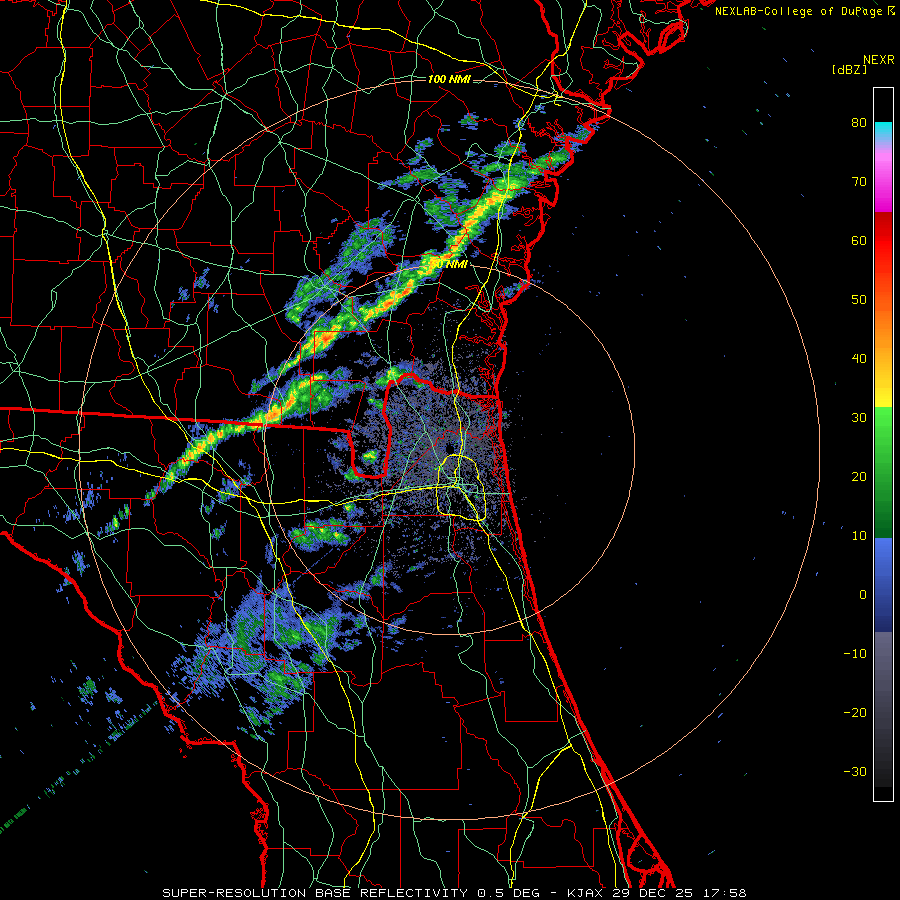Image resolution: width=900 pixels, height=900 pixels.
Task: Click the 20 value on dBZ scale
Action: click(859, 477)
